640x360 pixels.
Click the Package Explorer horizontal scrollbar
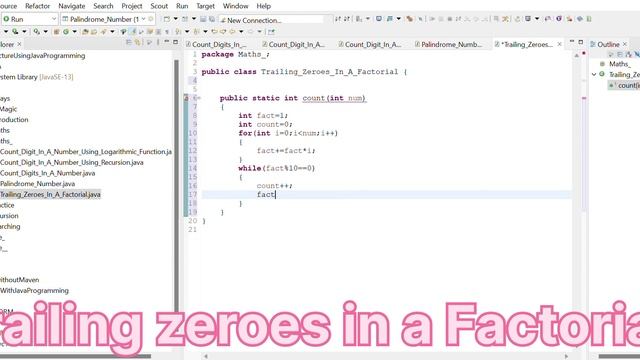(x=76, y=356)
